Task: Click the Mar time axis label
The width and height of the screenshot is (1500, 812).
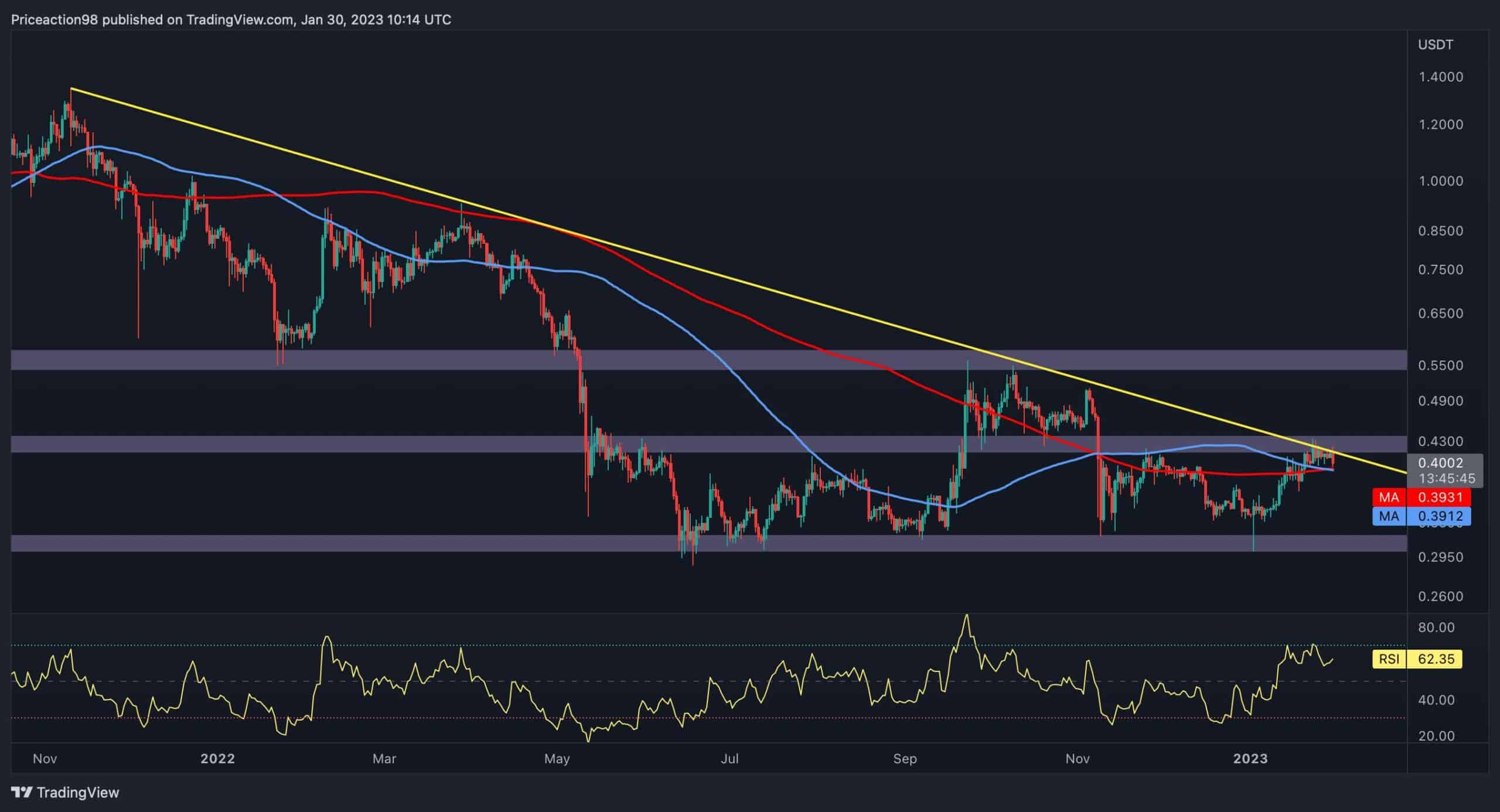Action: pos(384,759)
